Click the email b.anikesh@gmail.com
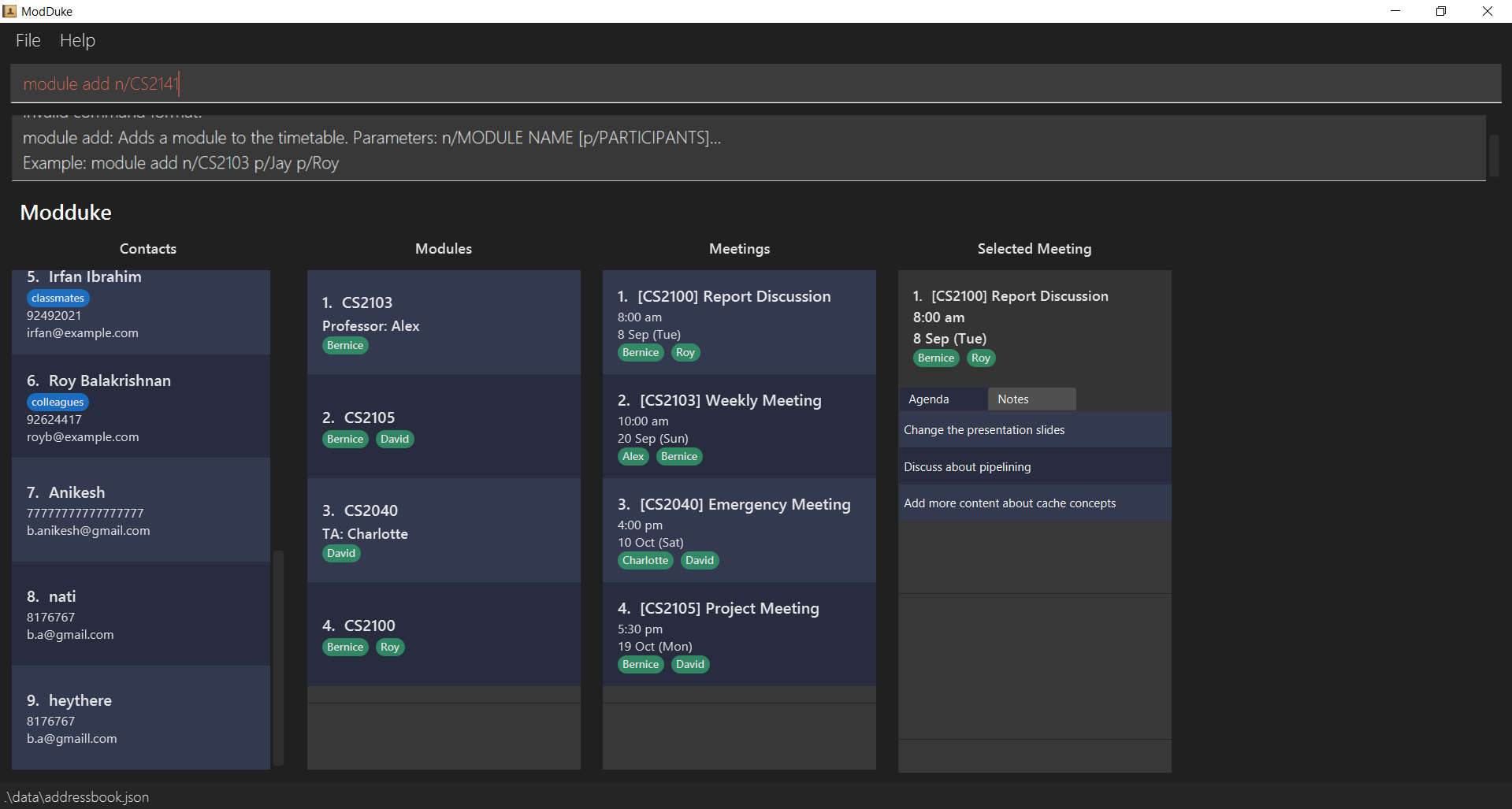 coord(88,531)
